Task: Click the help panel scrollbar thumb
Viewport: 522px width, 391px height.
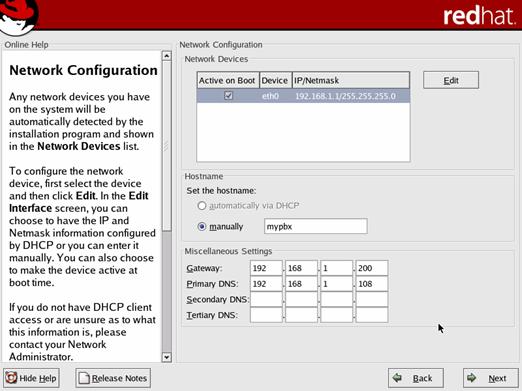Action: (x=167, y=146)
